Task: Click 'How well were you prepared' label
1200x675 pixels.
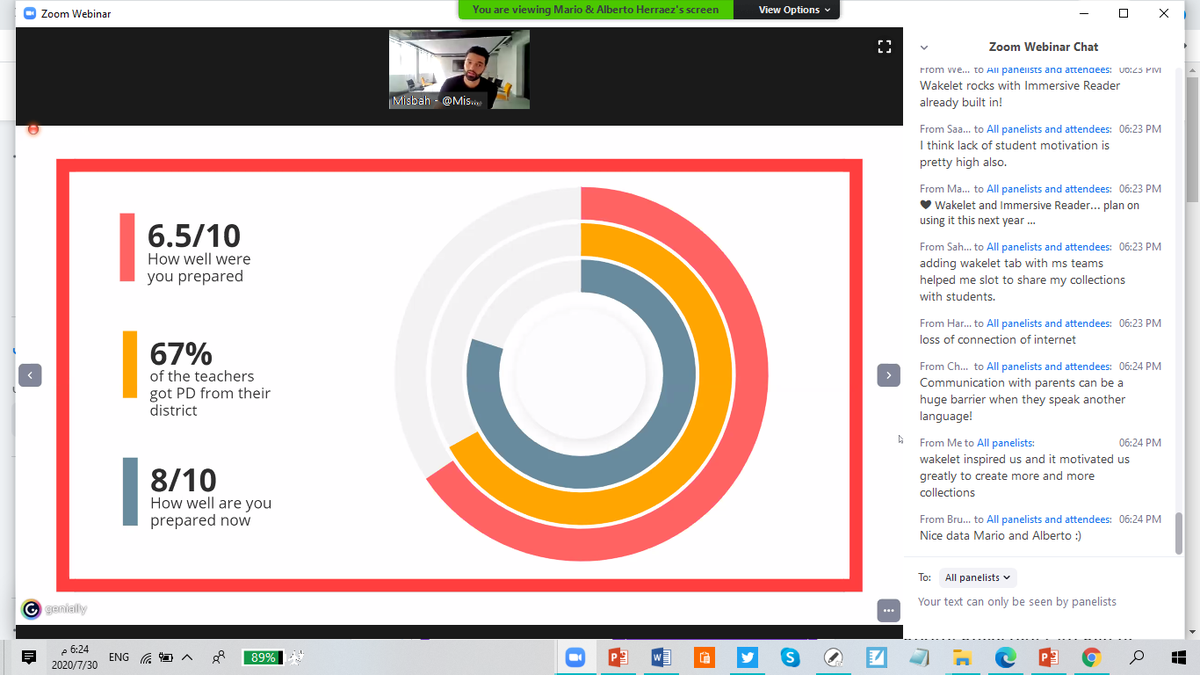Action: tap(199, 267)
